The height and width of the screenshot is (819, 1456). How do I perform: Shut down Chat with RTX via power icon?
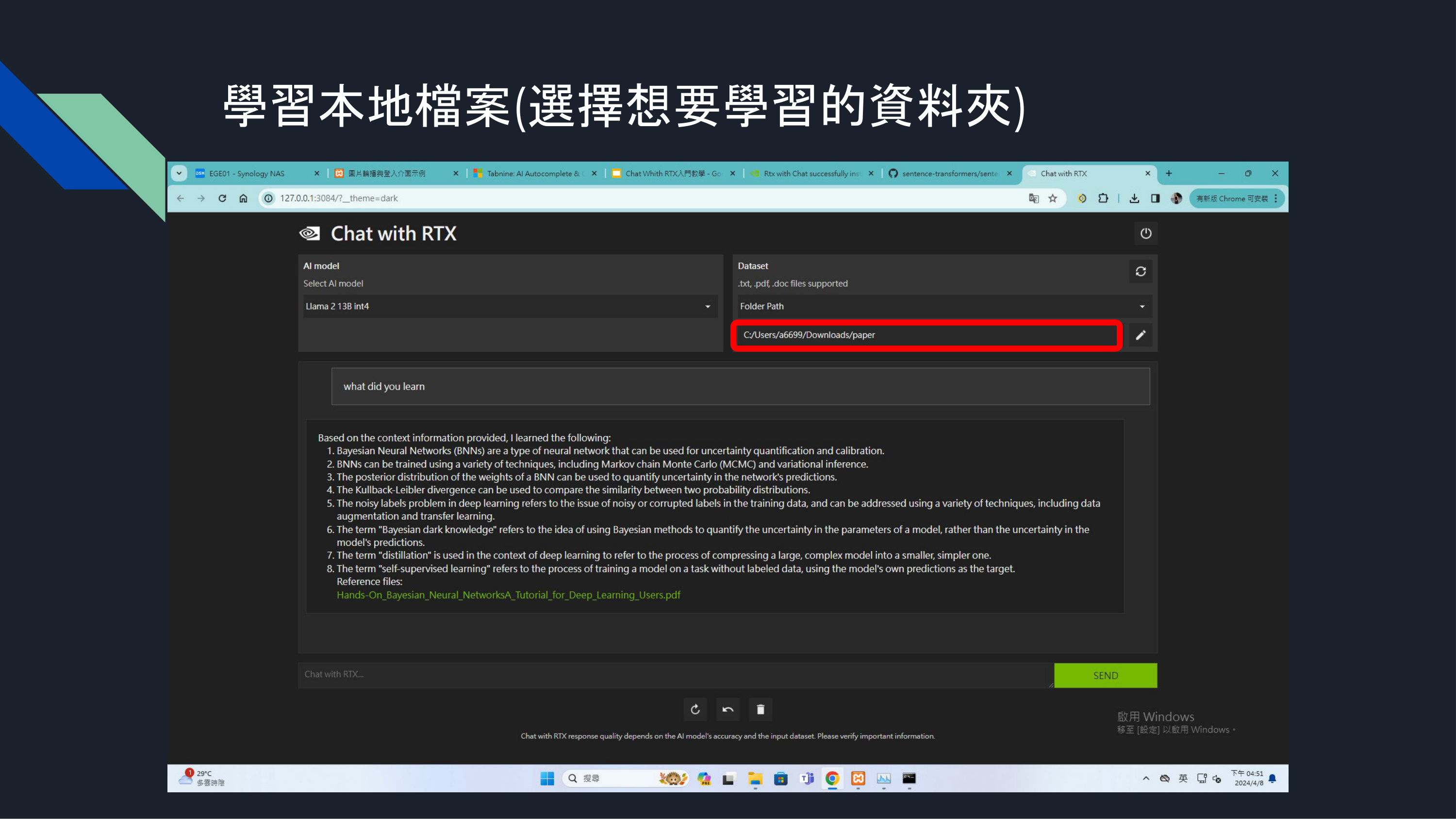(x=1146, y=233)
